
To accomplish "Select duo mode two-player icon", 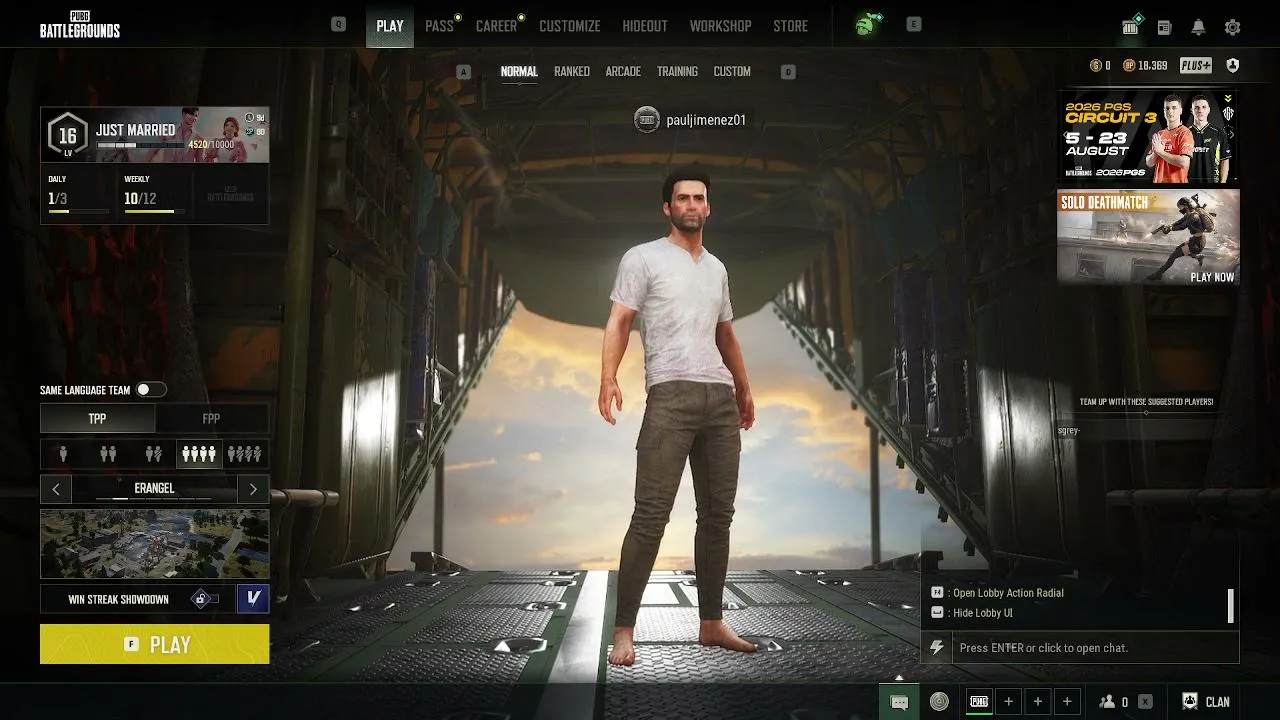I will (x=108, y=455).
